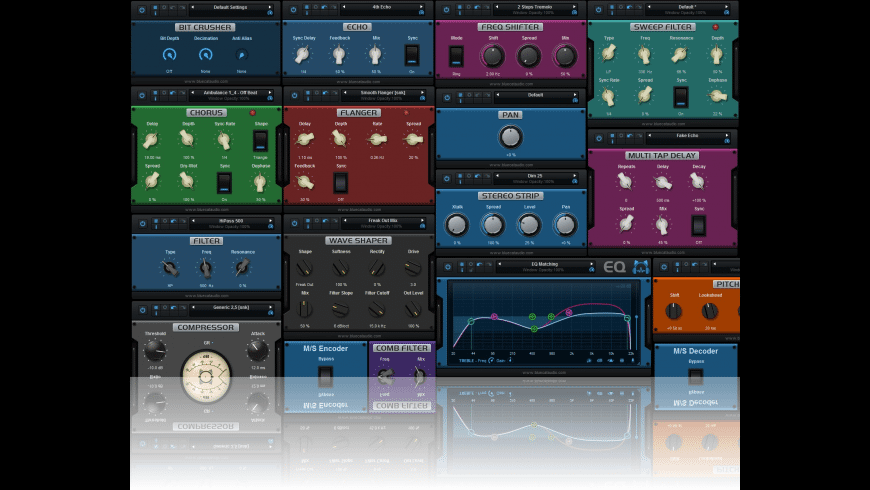
Task: Click the Compressor Threshold knob
Action: pyautogui.click(x=155, y=350)
